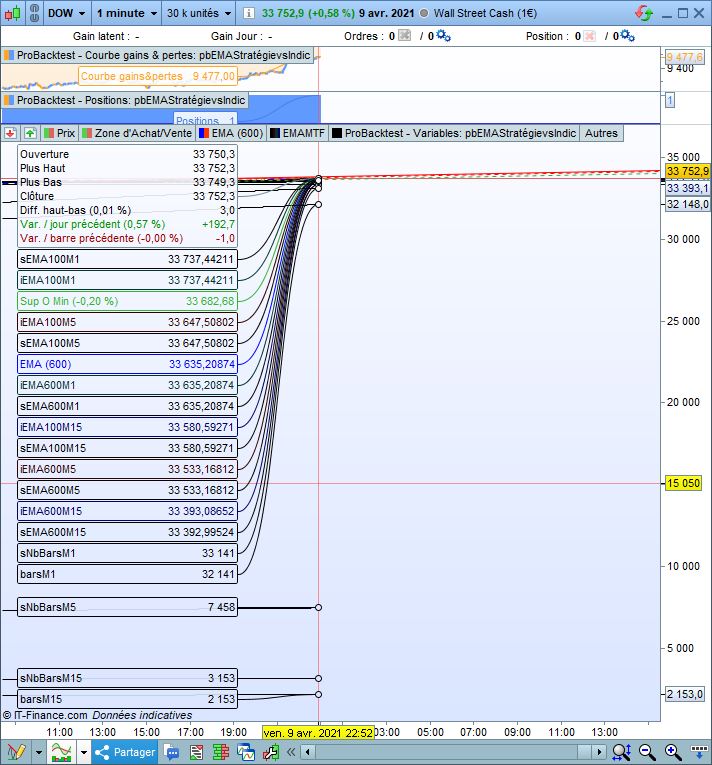Viewport: 712px width, 765px height.
Task: Open the 30 k unités dropdown
Action: coord(200,13)
